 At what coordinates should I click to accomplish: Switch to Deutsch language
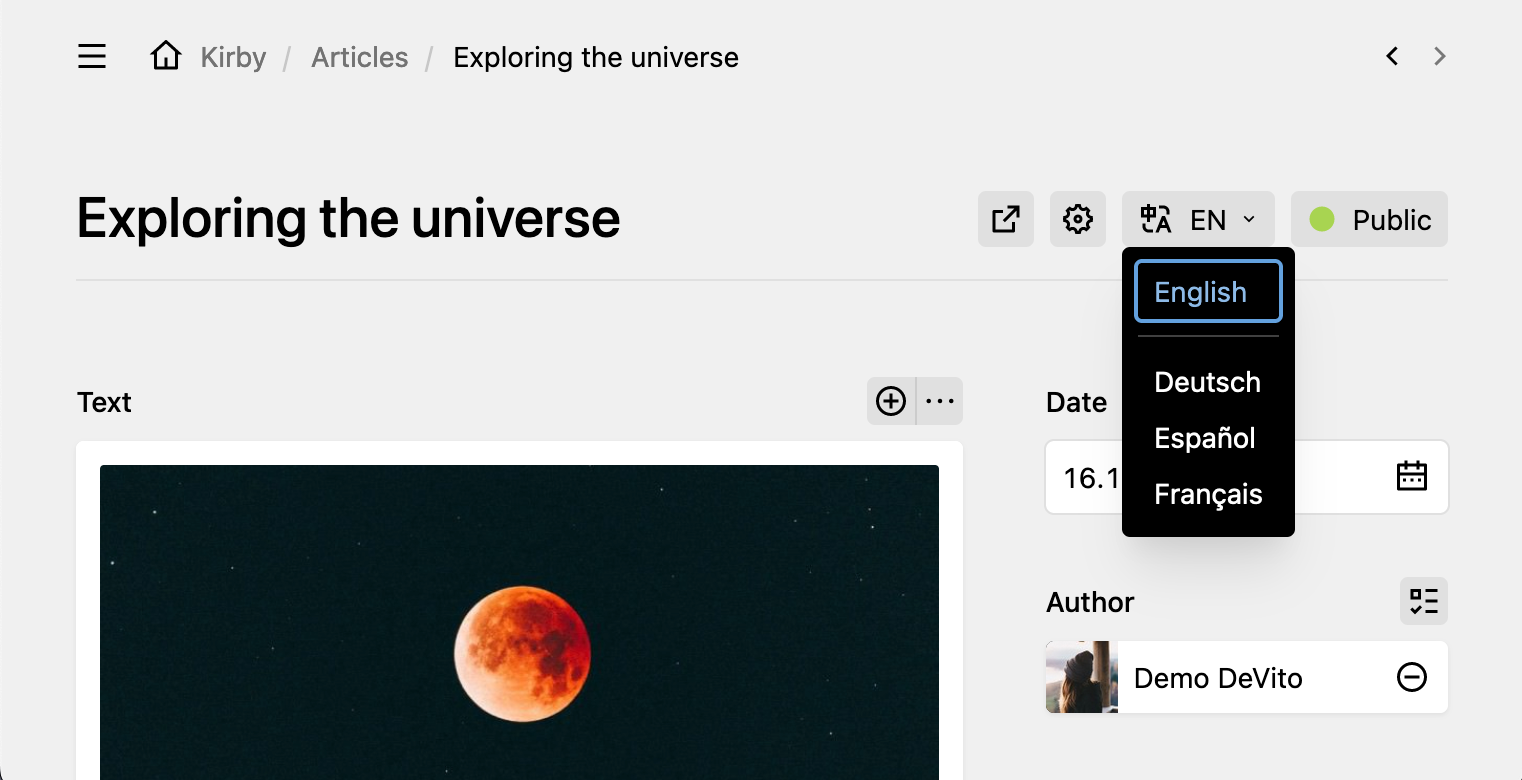(x=1208, y=382)
